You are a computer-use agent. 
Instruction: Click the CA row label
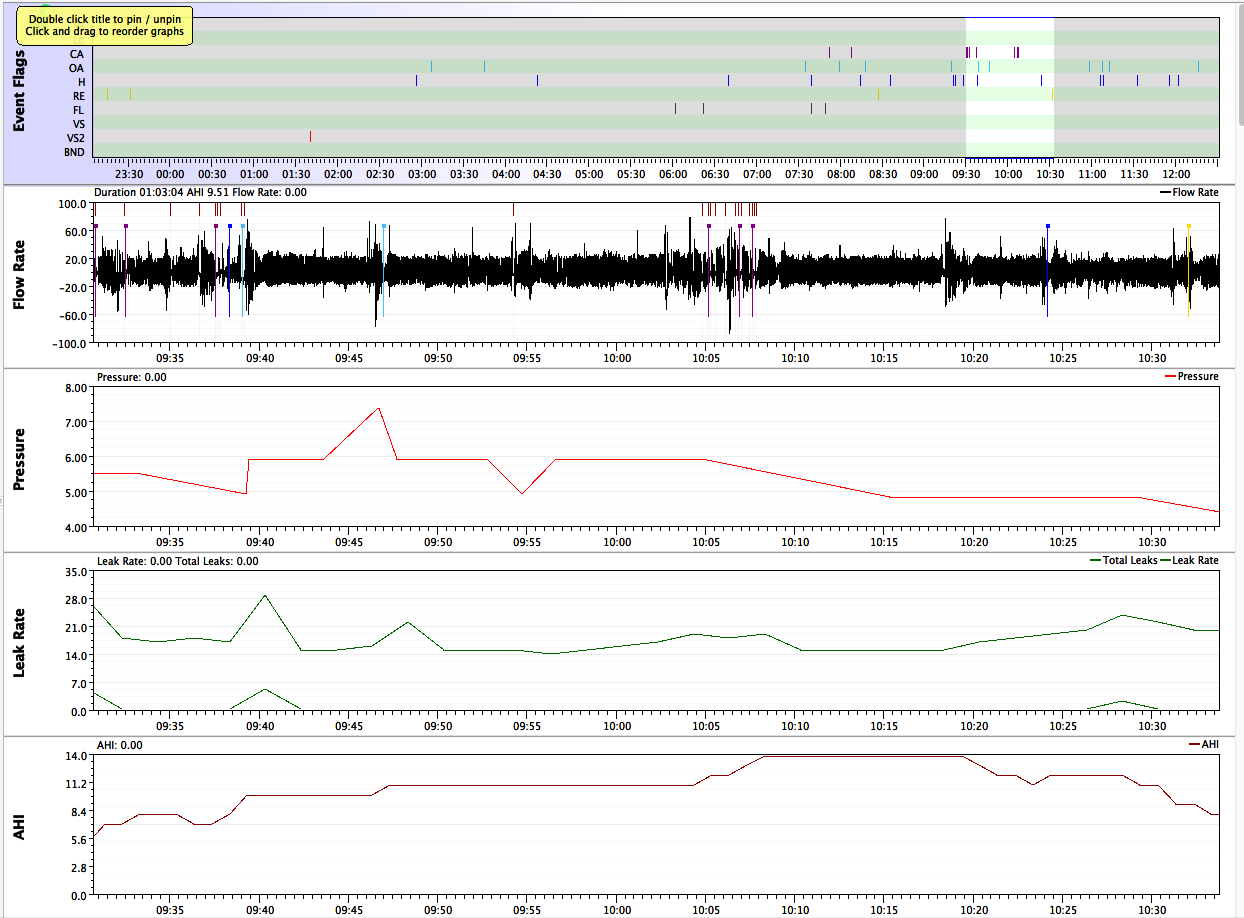77,54
